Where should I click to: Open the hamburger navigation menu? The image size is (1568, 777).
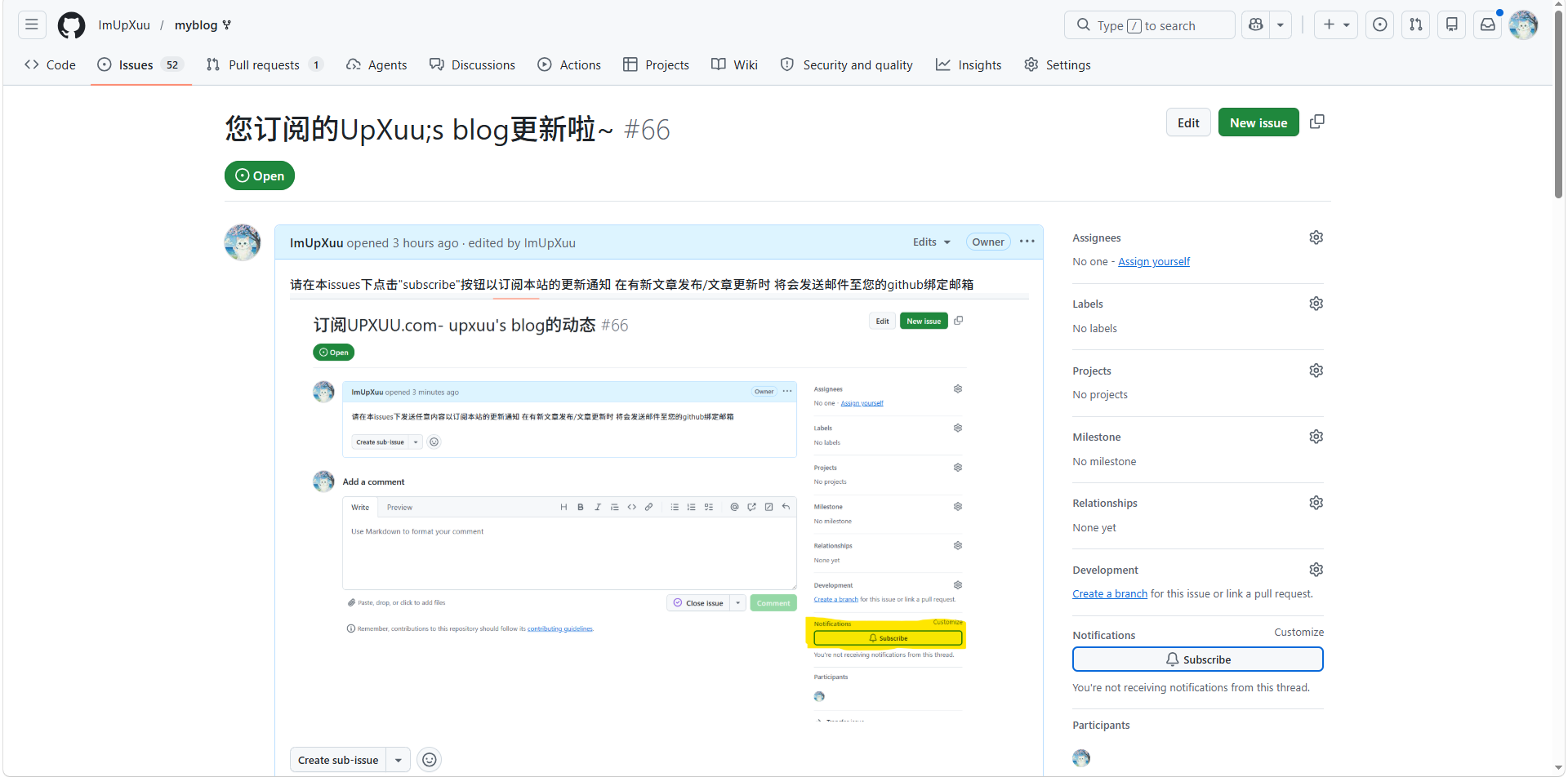point(32,25)
